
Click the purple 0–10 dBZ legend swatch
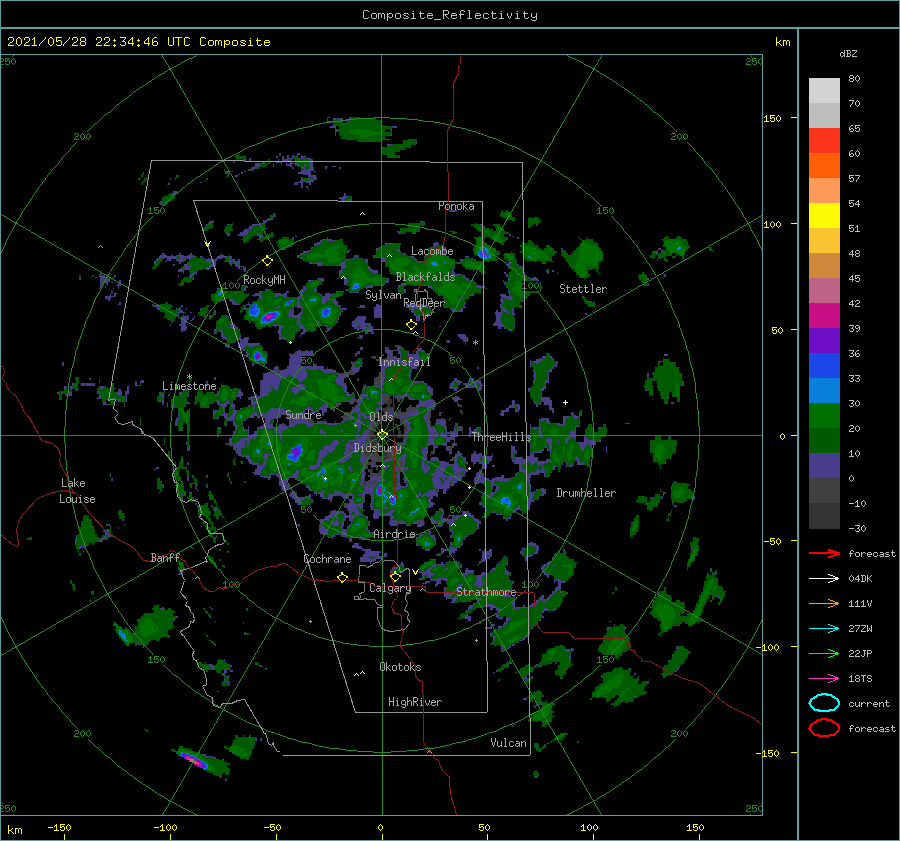pyautogui.click(x=824, y=465)
